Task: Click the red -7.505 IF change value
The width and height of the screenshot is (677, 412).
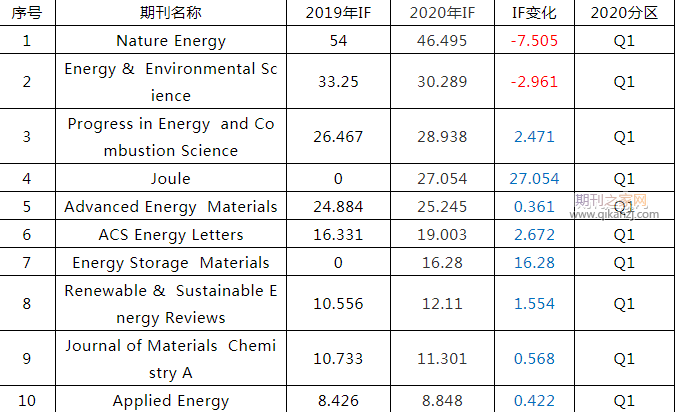Action: pos(534,41)
